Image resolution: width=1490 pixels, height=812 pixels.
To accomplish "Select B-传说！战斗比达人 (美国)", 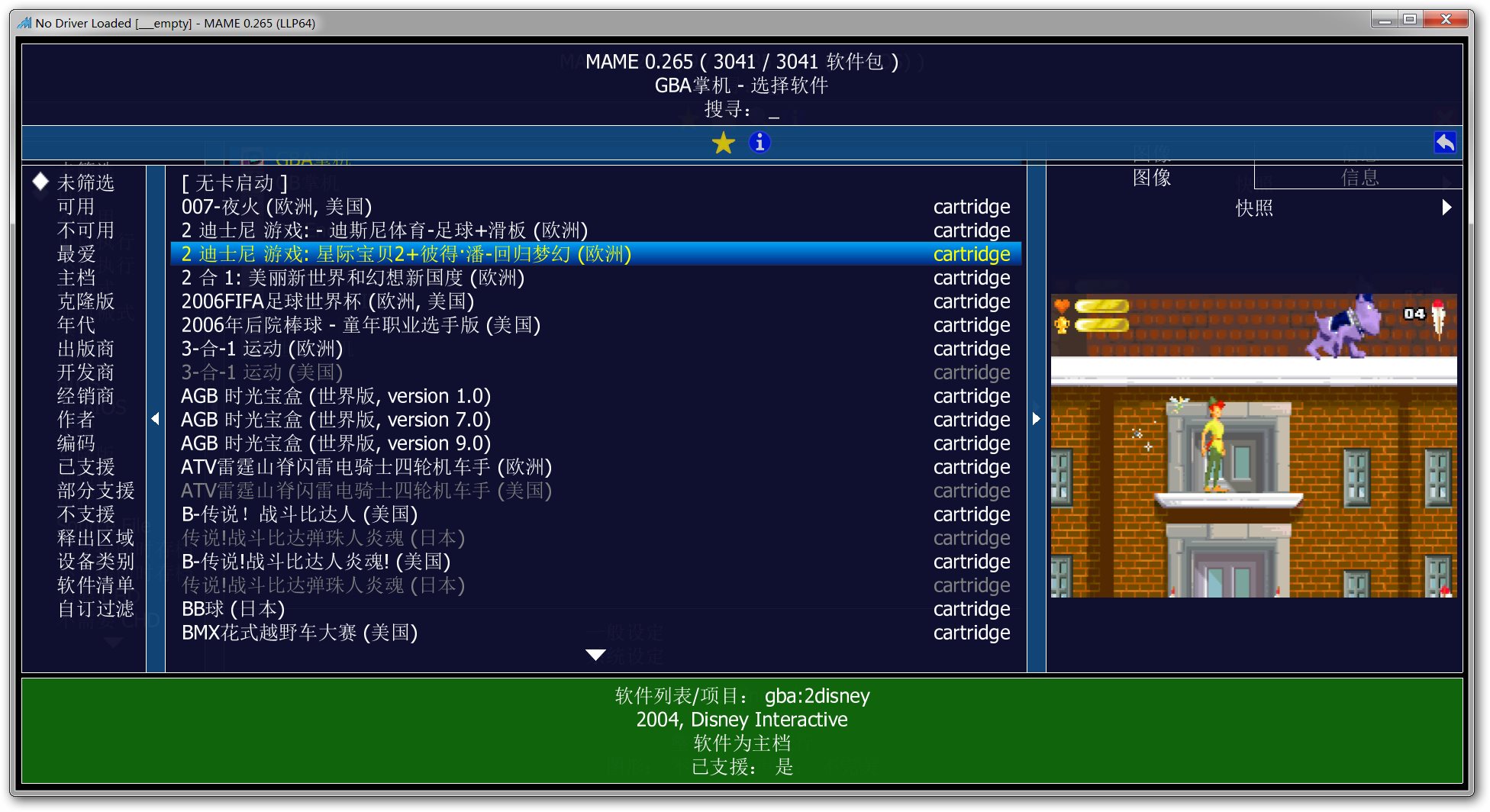I will 596,514.
